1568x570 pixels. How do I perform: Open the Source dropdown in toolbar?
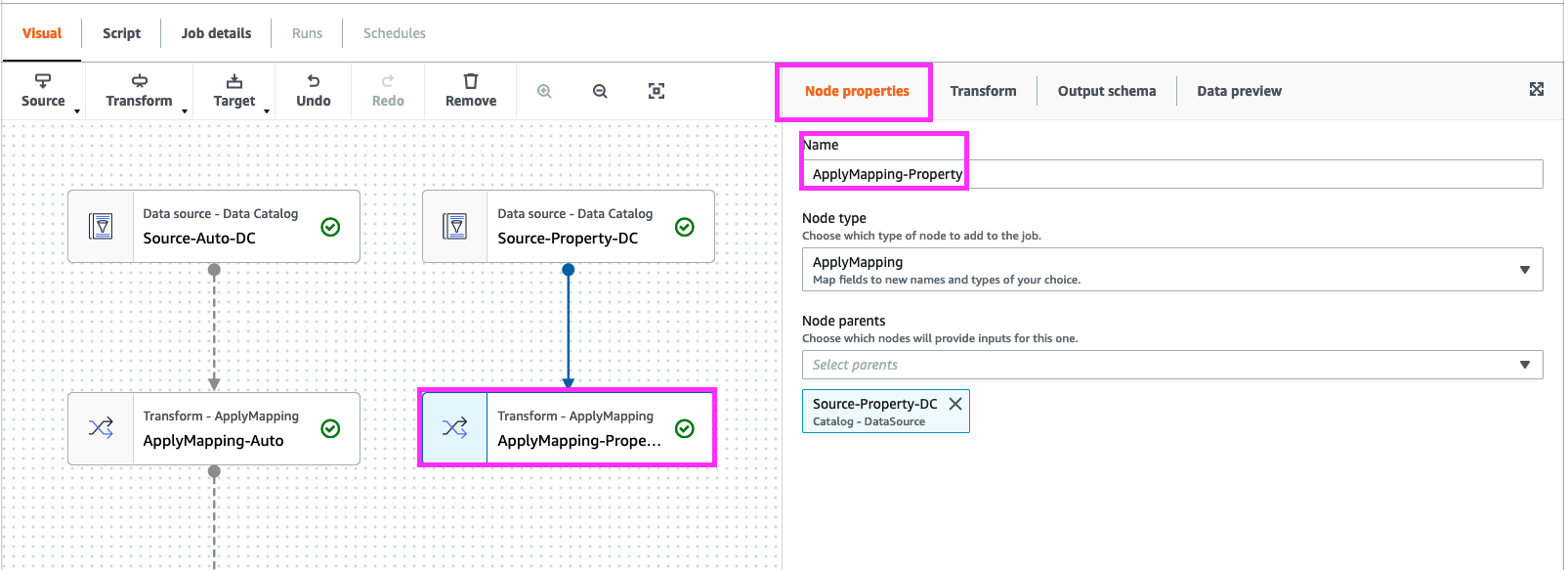pyautogui.click(x=44, y=90)
